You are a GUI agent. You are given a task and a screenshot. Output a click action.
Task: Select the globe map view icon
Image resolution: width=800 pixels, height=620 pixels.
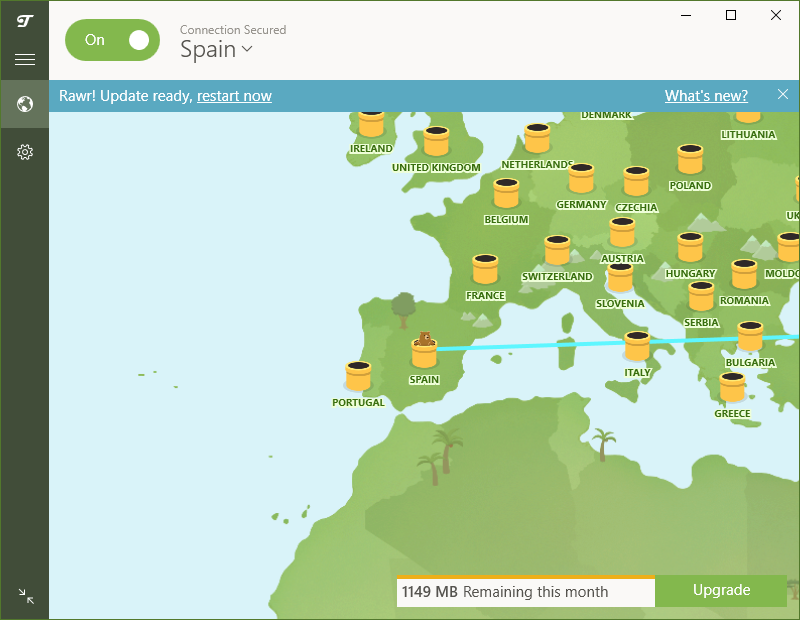tap(24, 104)
